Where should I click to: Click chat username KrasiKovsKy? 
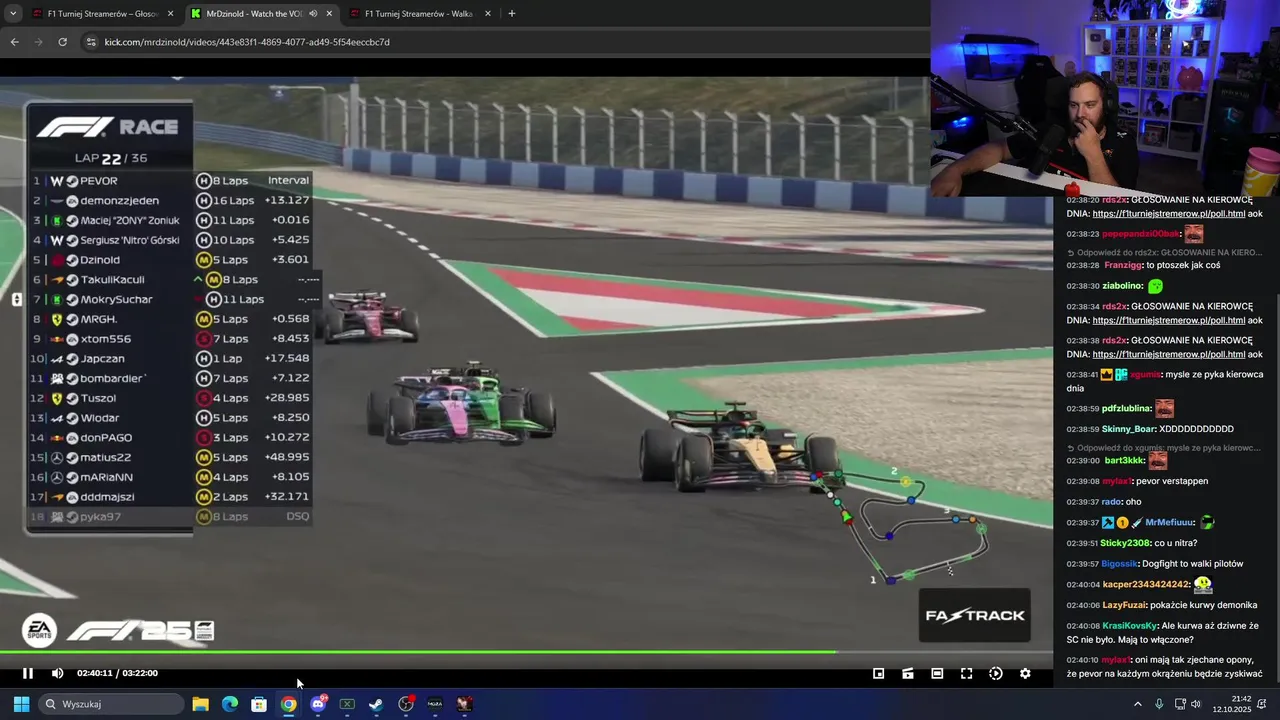(x=1130, y=626)
